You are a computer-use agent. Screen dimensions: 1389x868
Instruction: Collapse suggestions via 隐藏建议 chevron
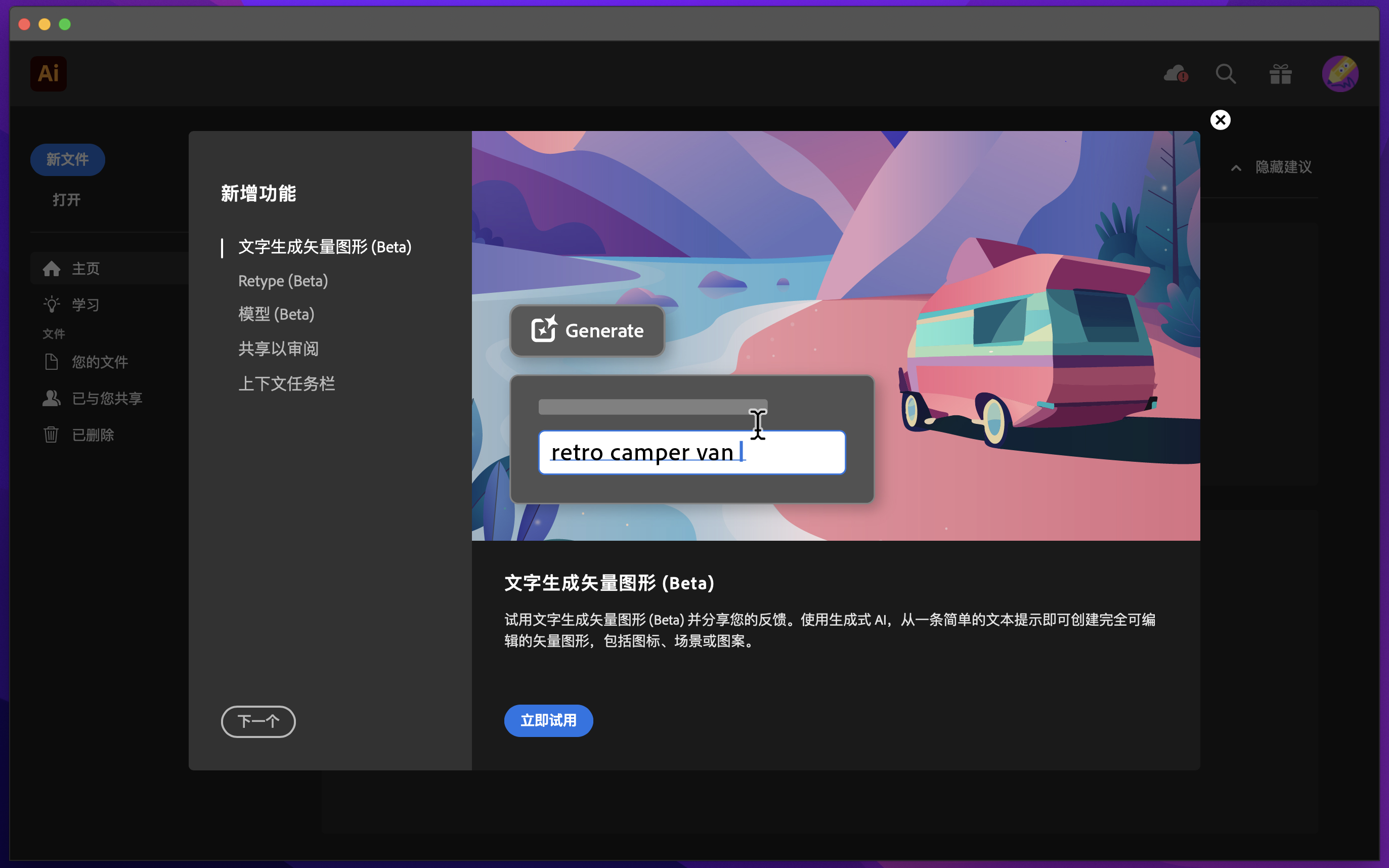click(x=1236, y=167)
